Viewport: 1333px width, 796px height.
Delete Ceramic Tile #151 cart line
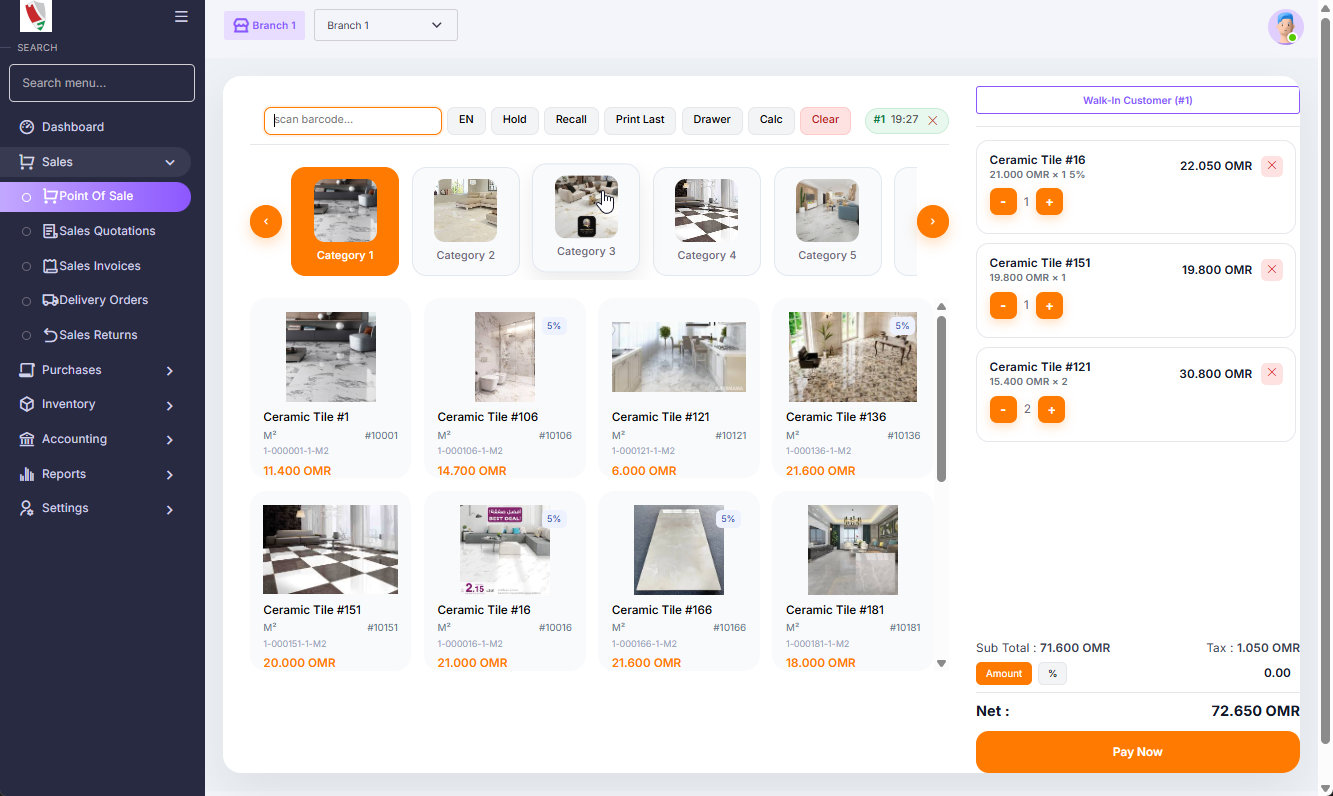click(x=1271, y=270)
